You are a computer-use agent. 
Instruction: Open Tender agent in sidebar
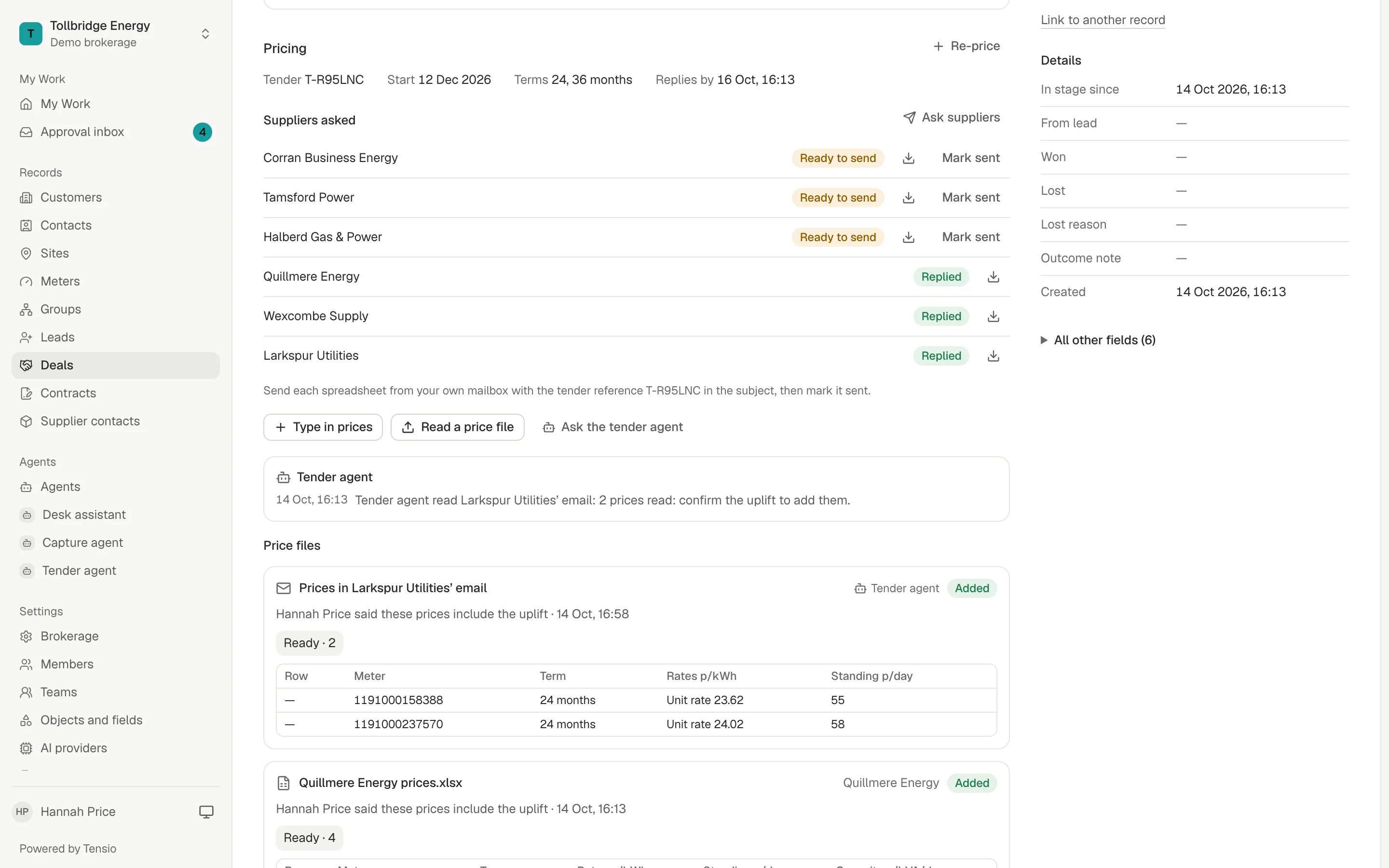pyautogui.click(x=115, y=570)
